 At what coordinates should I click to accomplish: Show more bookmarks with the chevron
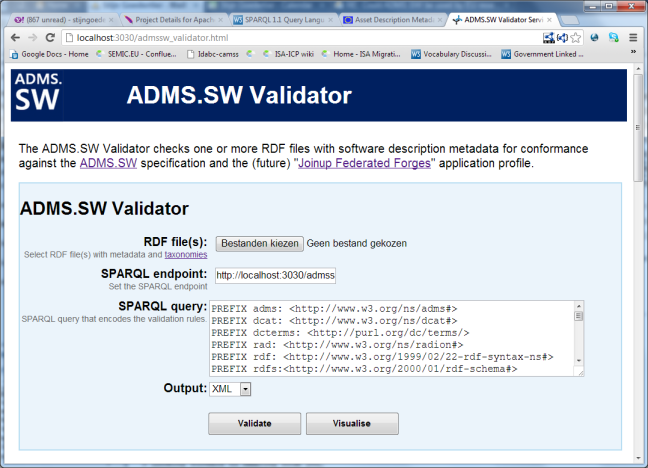click(633, 52)
